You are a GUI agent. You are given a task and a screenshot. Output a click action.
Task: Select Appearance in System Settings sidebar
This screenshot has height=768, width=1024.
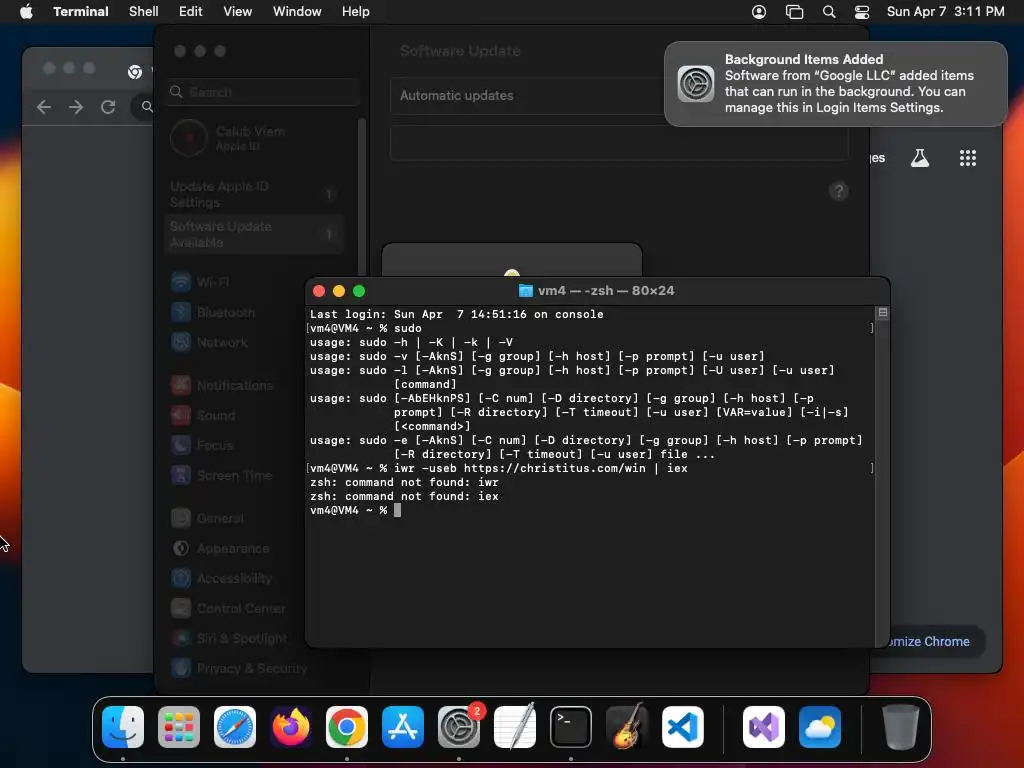coord(255,549)
